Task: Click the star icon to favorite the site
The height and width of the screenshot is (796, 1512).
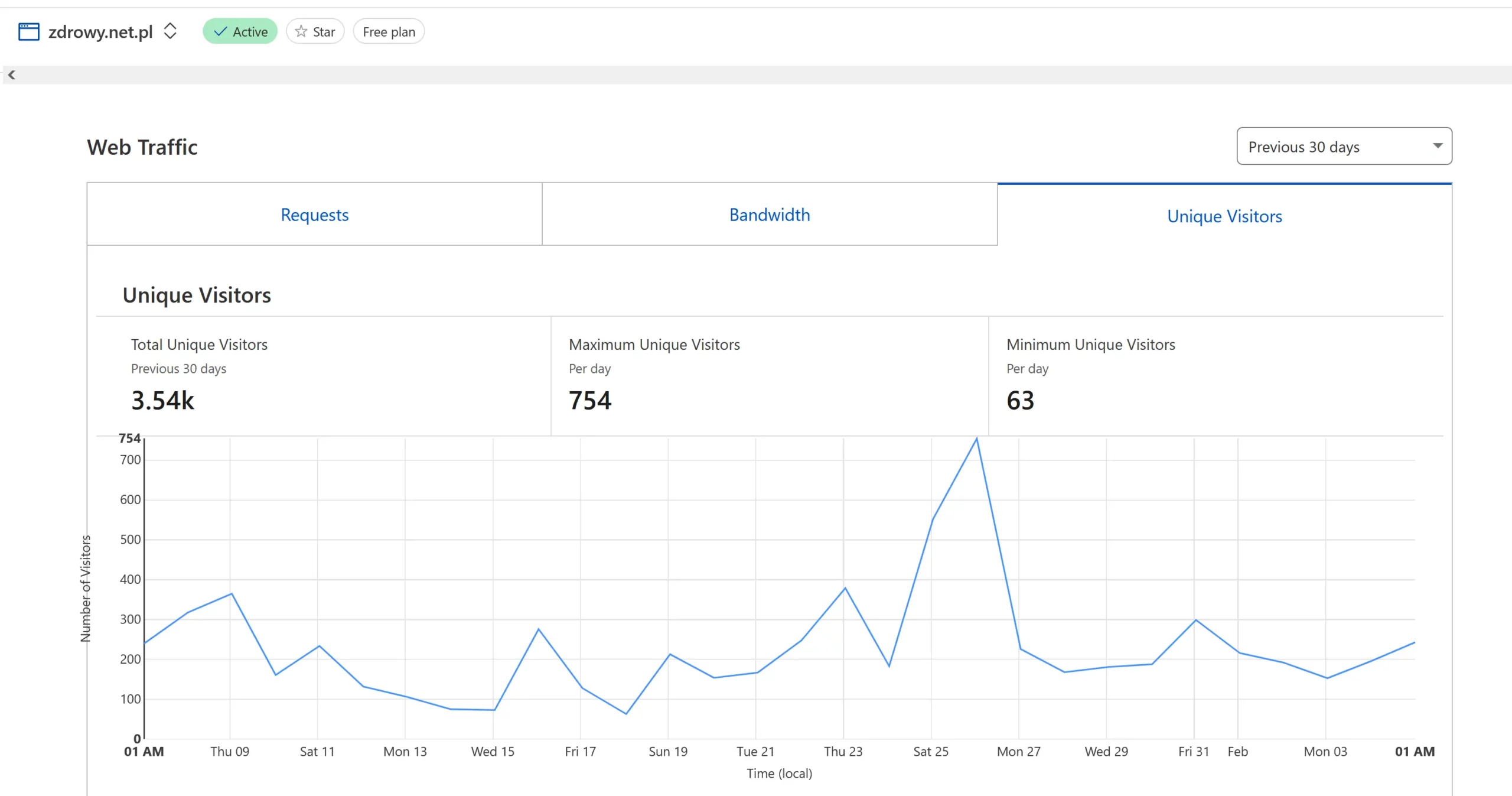Action: (301, 31)
